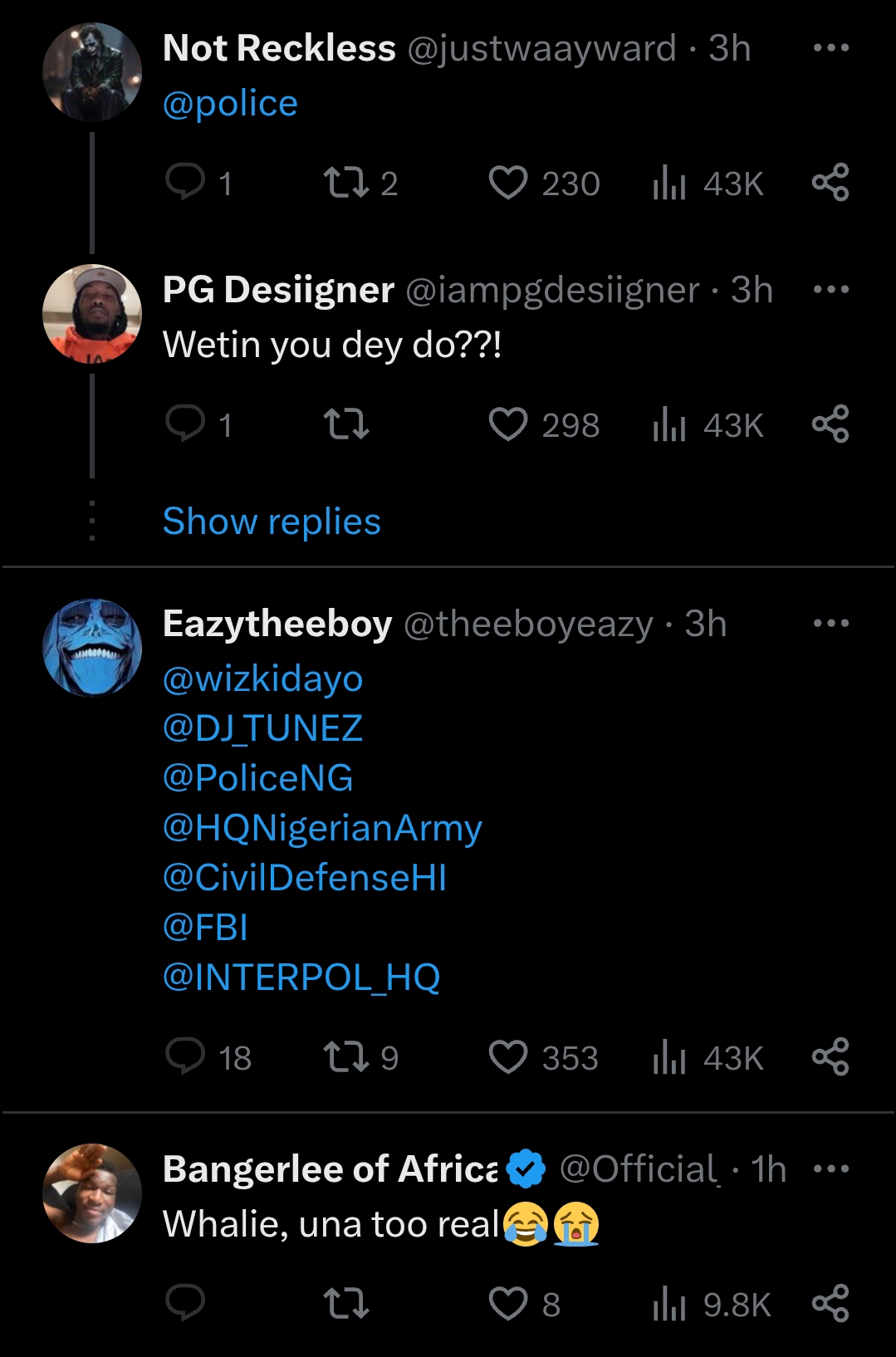
Task: Reply to Bangerlee of Africa's tweet
Action: click(x=185, y=1303)
